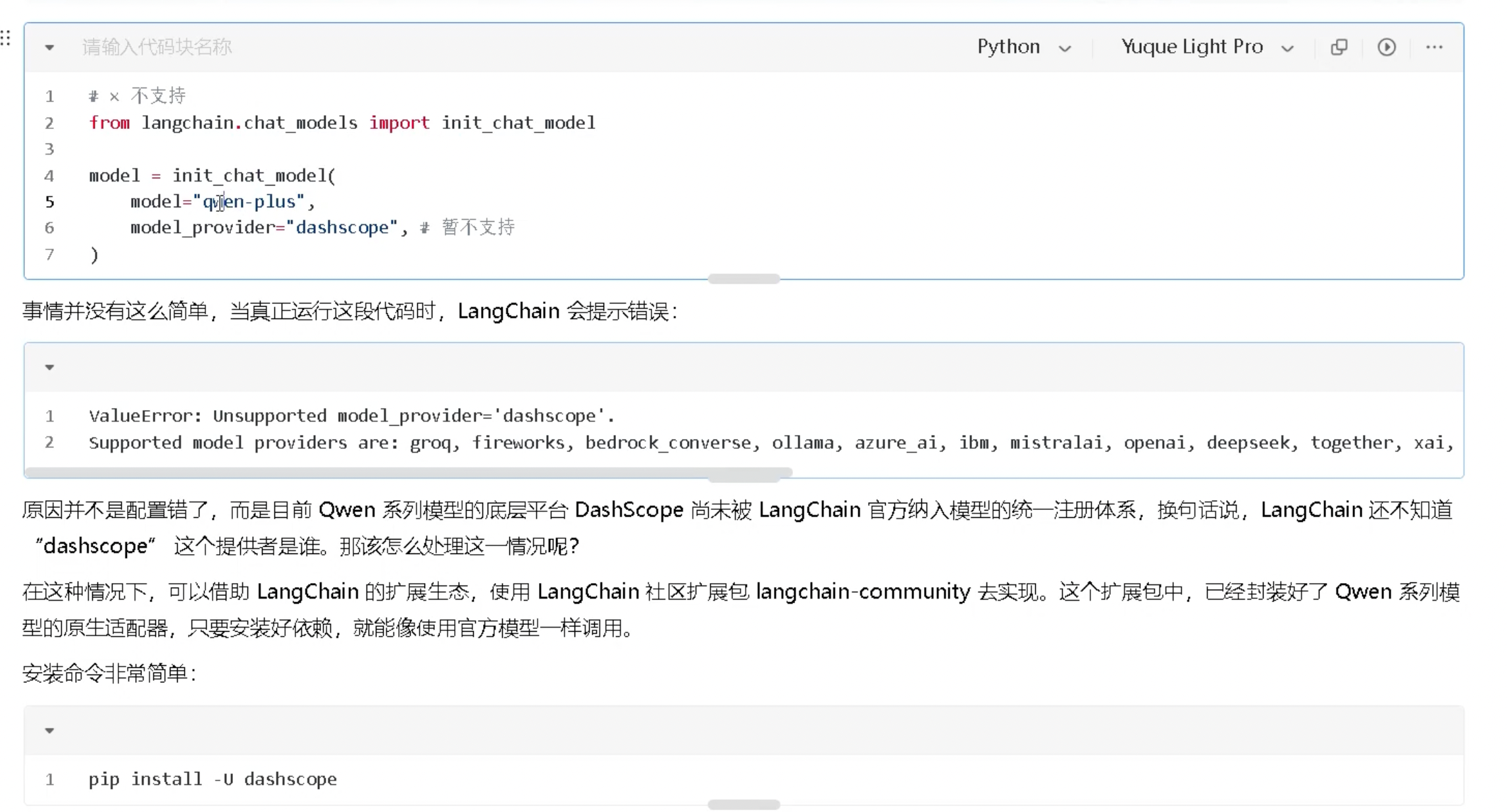Click the code block name input field
Image resolution: width=1507 pixels, height=812 pixels.
coord(157,47)
